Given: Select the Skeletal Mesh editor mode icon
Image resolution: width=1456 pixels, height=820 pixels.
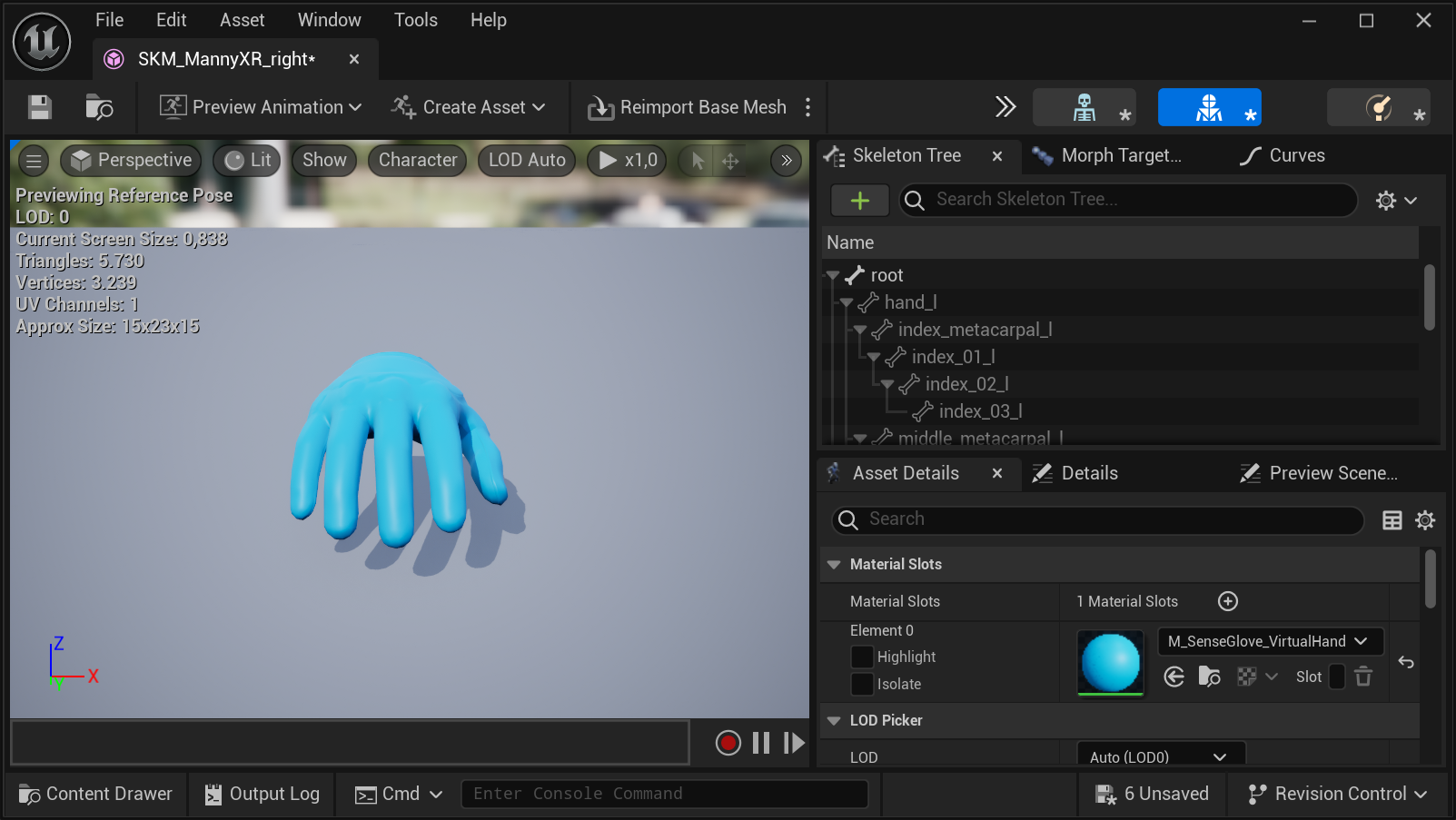Looking at the screenshot, I should [x=1209, y=107].
